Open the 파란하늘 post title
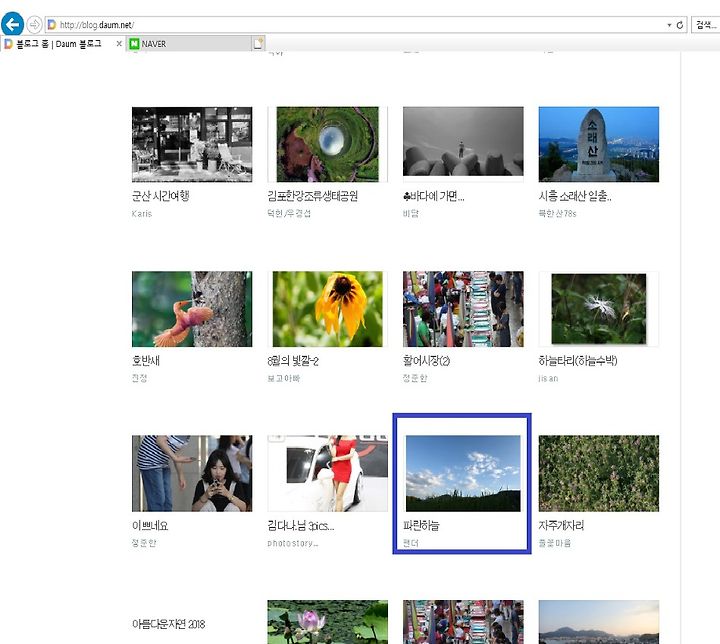 421,525
